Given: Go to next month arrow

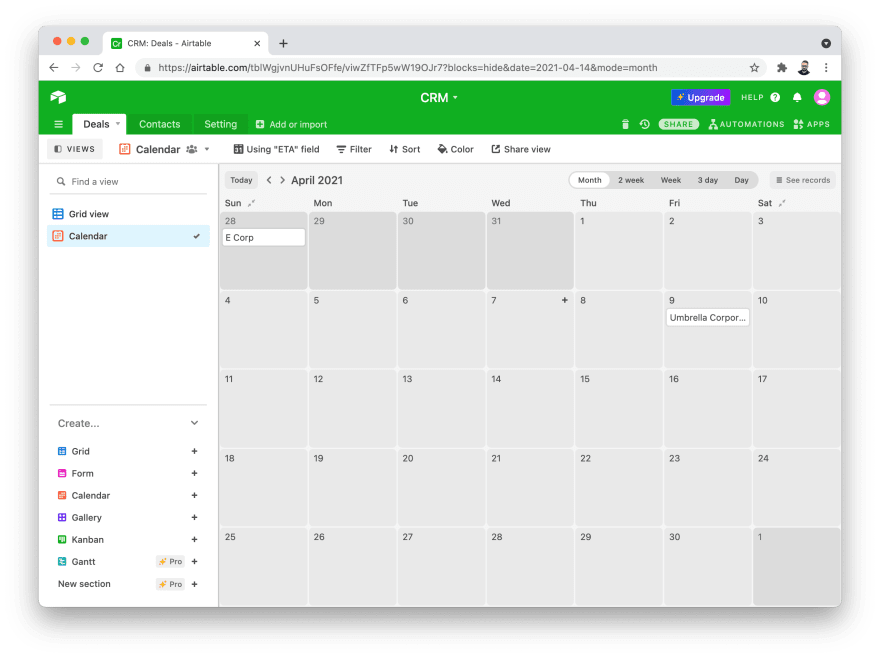Looking at the screenshot, I should point(282,180).
